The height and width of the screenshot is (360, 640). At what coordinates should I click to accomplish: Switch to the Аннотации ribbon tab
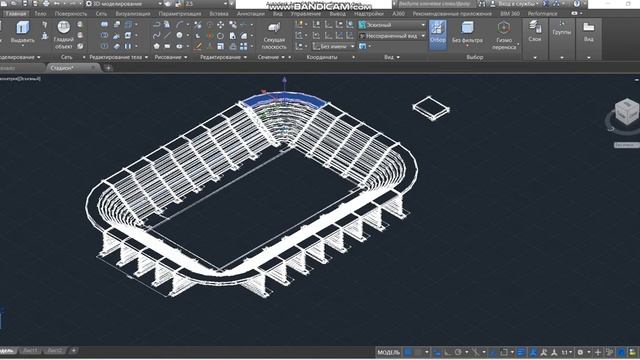[x=251, y=13]
